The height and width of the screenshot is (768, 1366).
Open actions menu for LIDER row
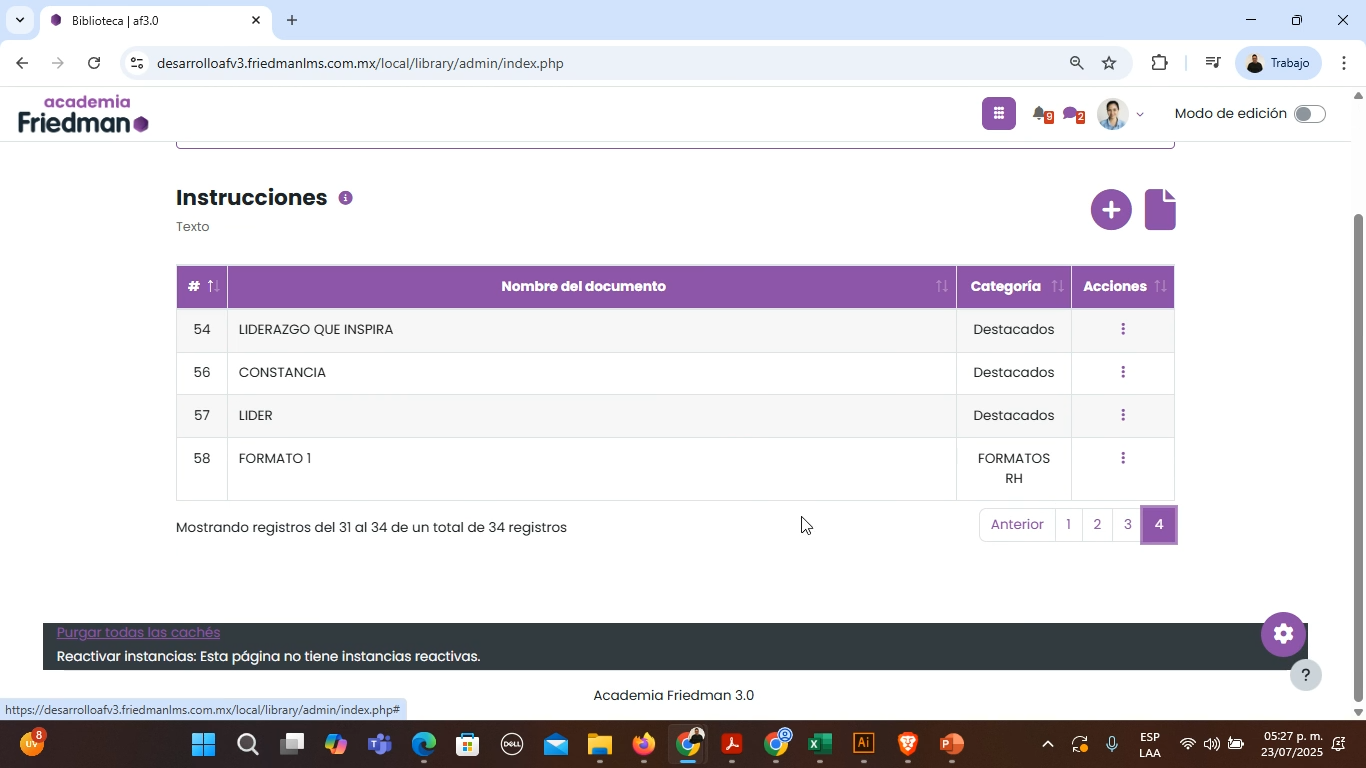(x=1123, y=415)
